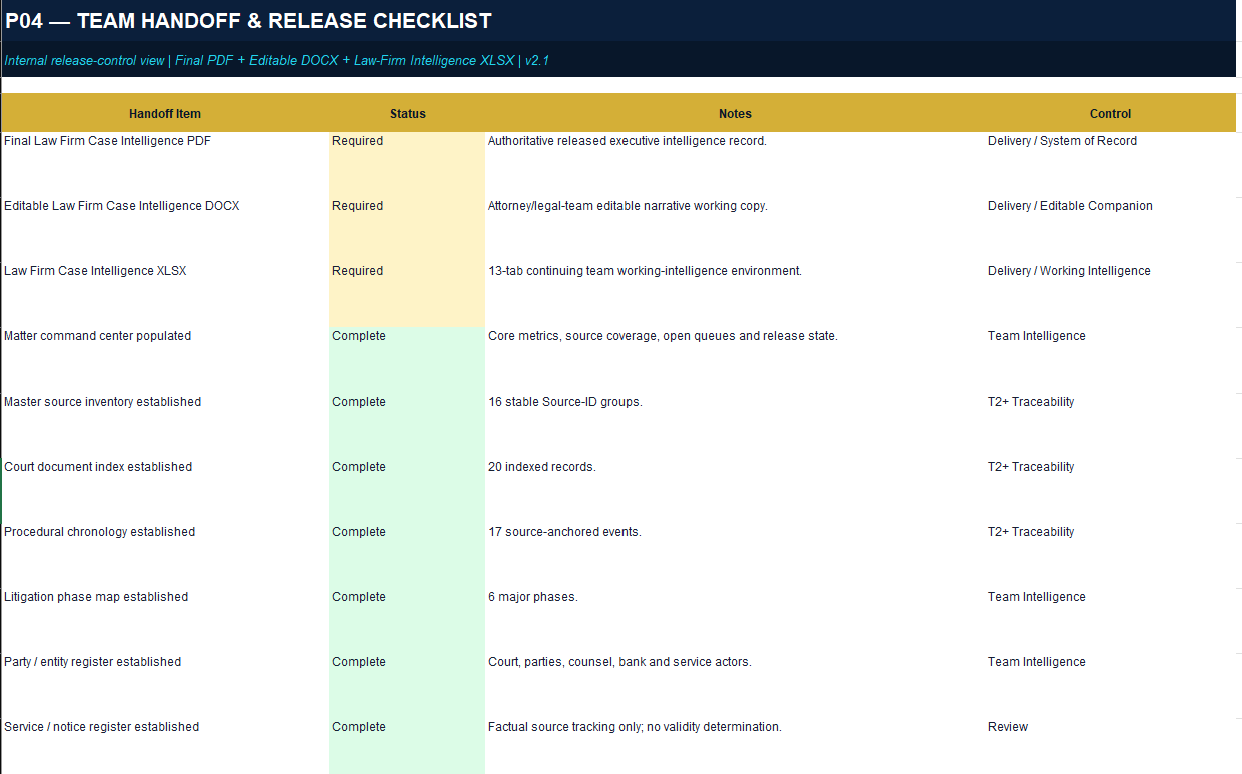Click the Control column header
This screenshot has height=774, width=1242.
(x=1110, y=114)
